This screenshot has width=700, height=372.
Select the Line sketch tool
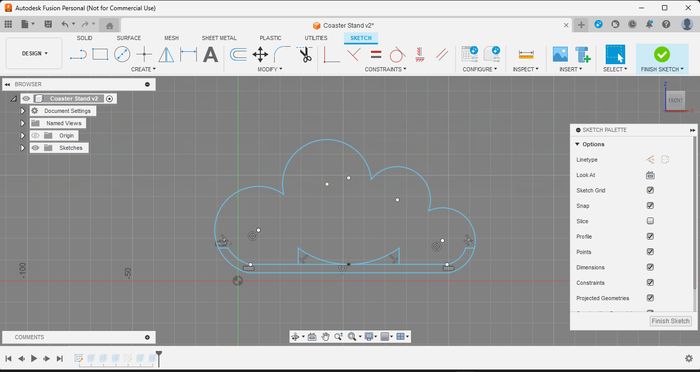click(78, 54)
